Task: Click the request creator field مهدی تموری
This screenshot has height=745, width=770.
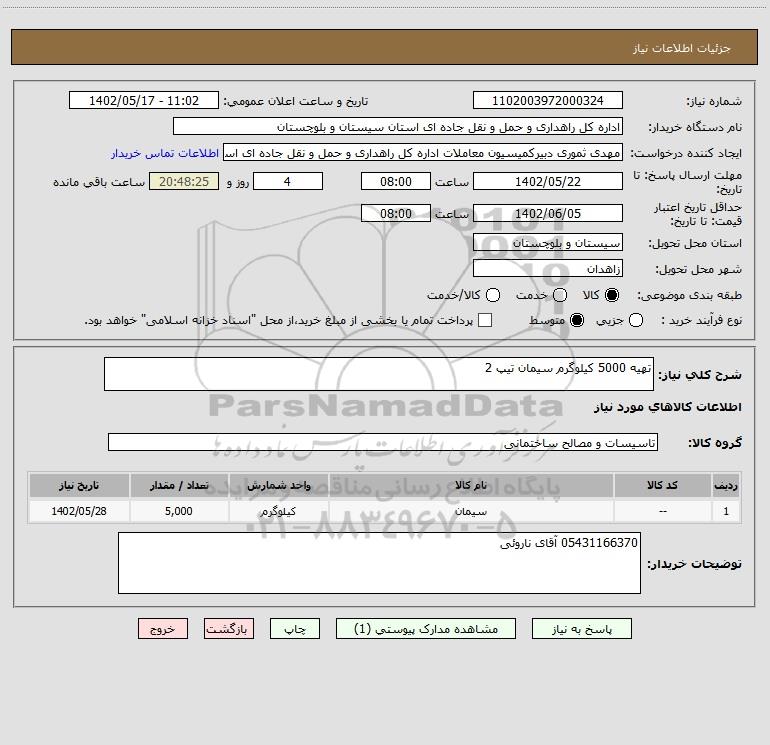Action: [423, 153]
